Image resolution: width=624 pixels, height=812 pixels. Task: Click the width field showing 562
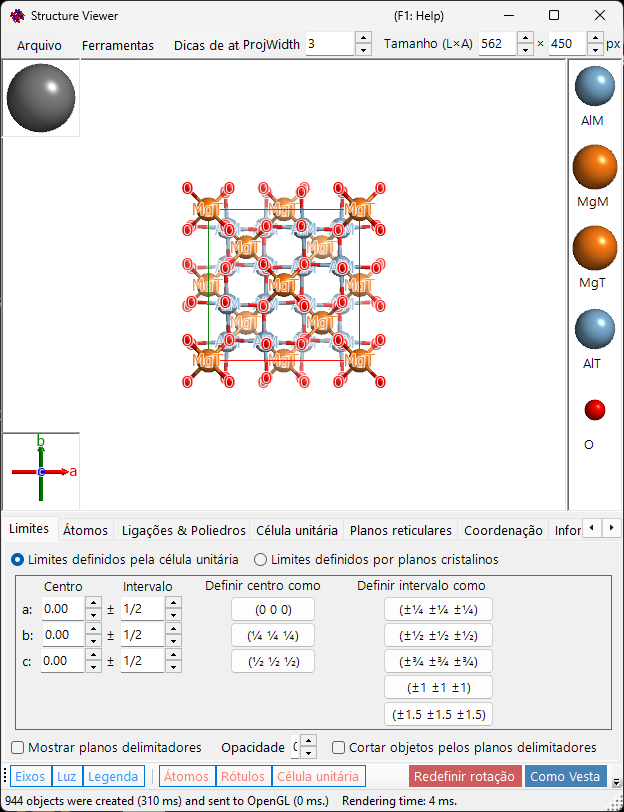(x=497, y=44)
